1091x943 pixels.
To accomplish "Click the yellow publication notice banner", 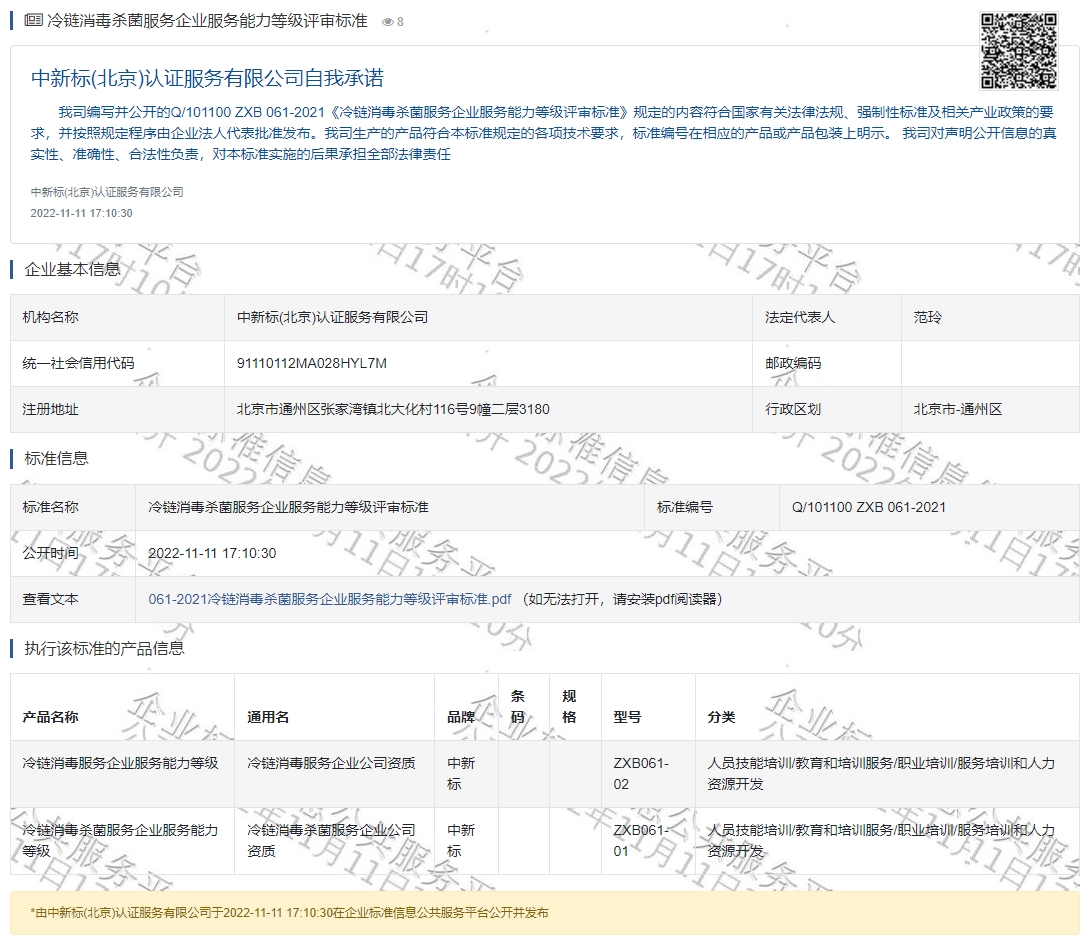I will 545,913.
